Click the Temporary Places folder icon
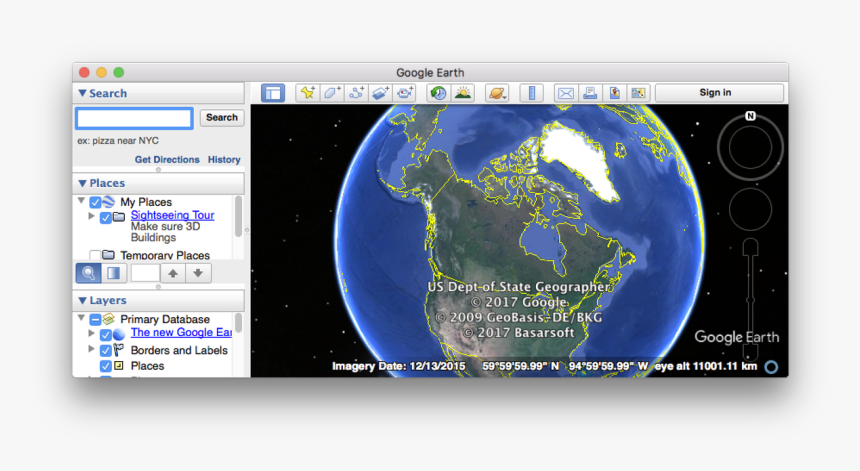 (109, 255)
